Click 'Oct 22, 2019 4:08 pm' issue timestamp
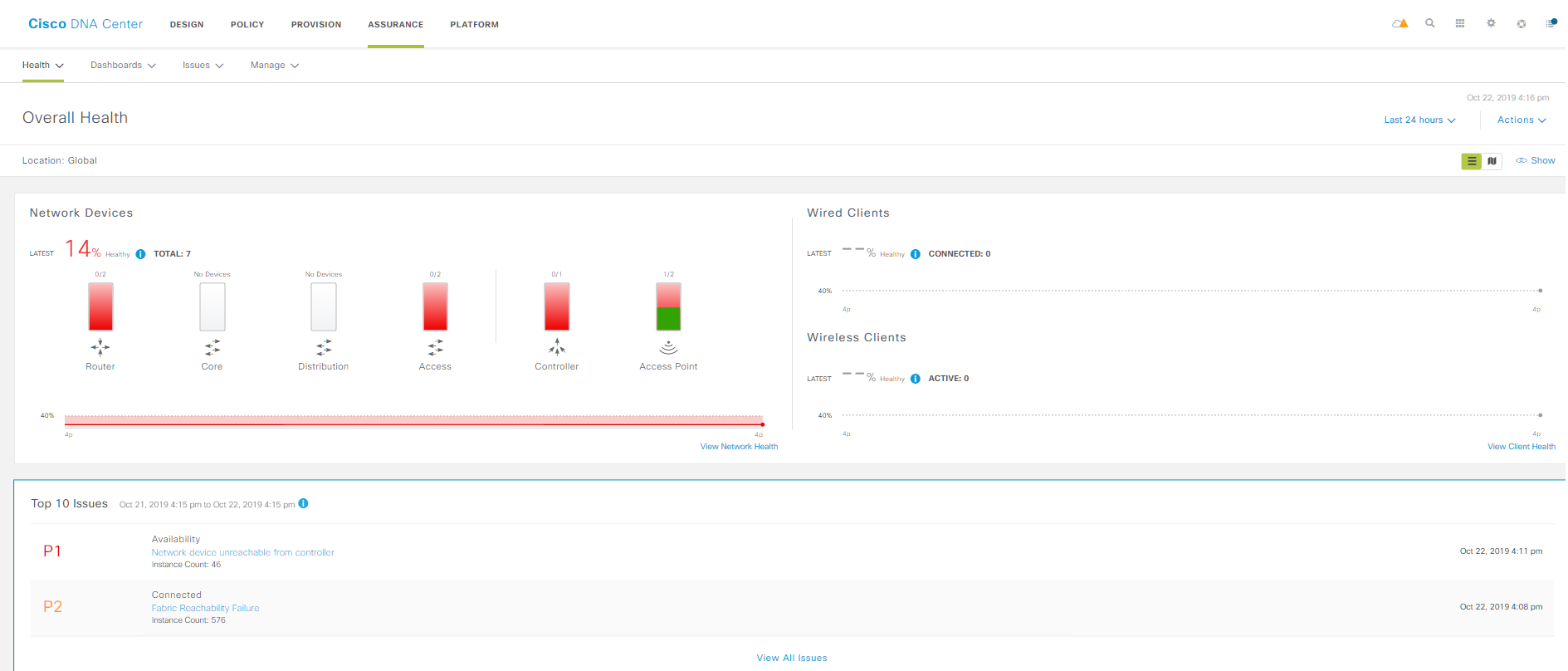1568x671 pixels. 1502,607
